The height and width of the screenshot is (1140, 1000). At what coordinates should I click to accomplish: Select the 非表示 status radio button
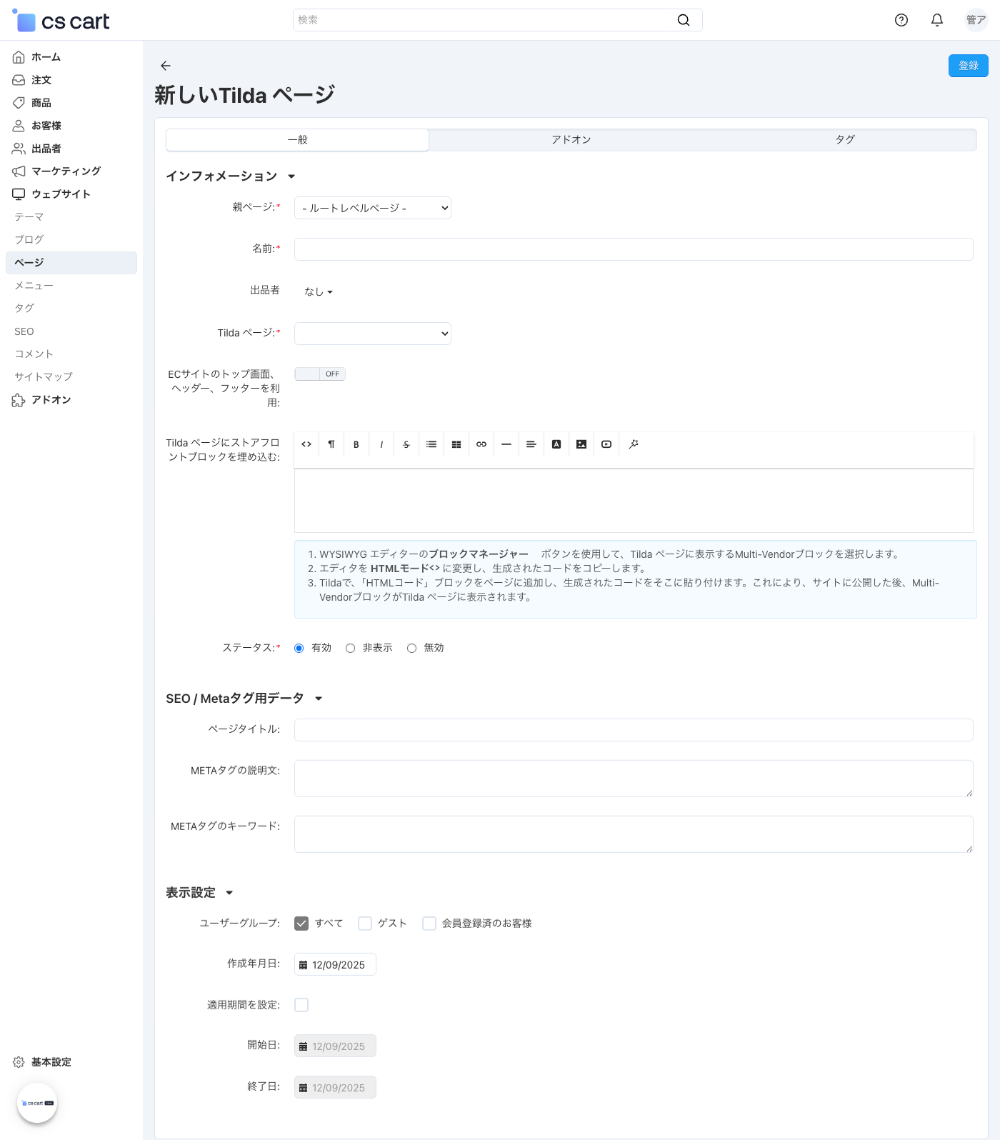click(351, 648)
